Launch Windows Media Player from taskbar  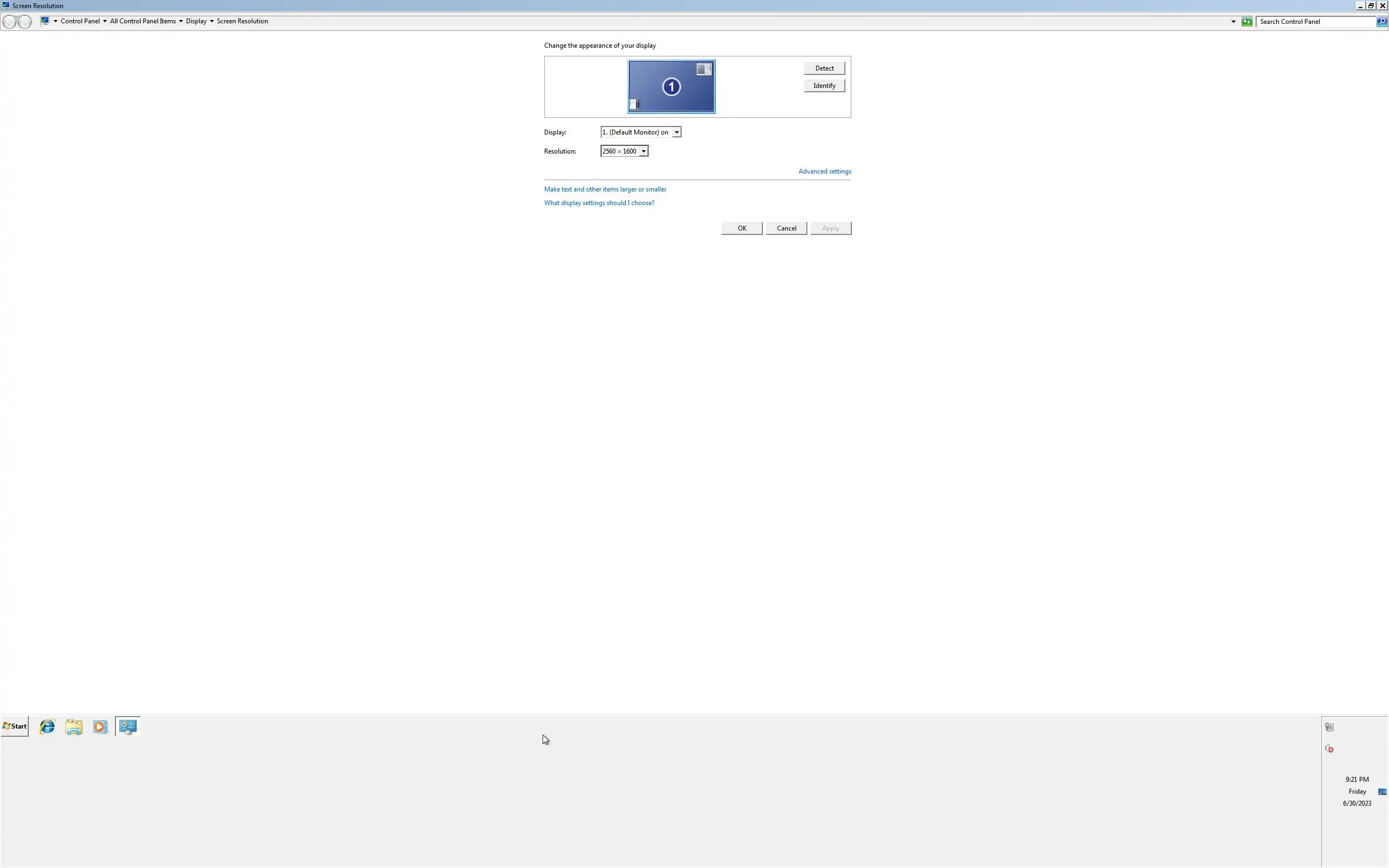pos(100,727)
